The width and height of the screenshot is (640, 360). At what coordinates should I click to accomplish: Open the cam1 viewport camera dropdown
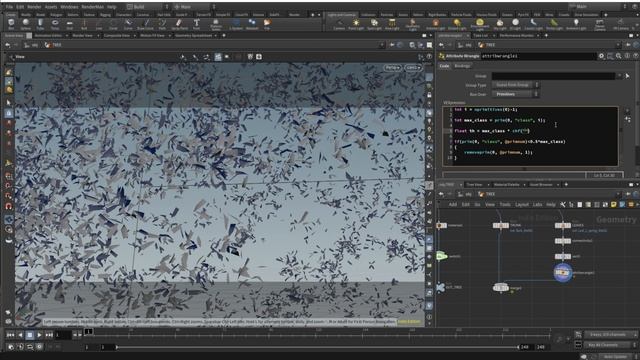pos(413,67)
